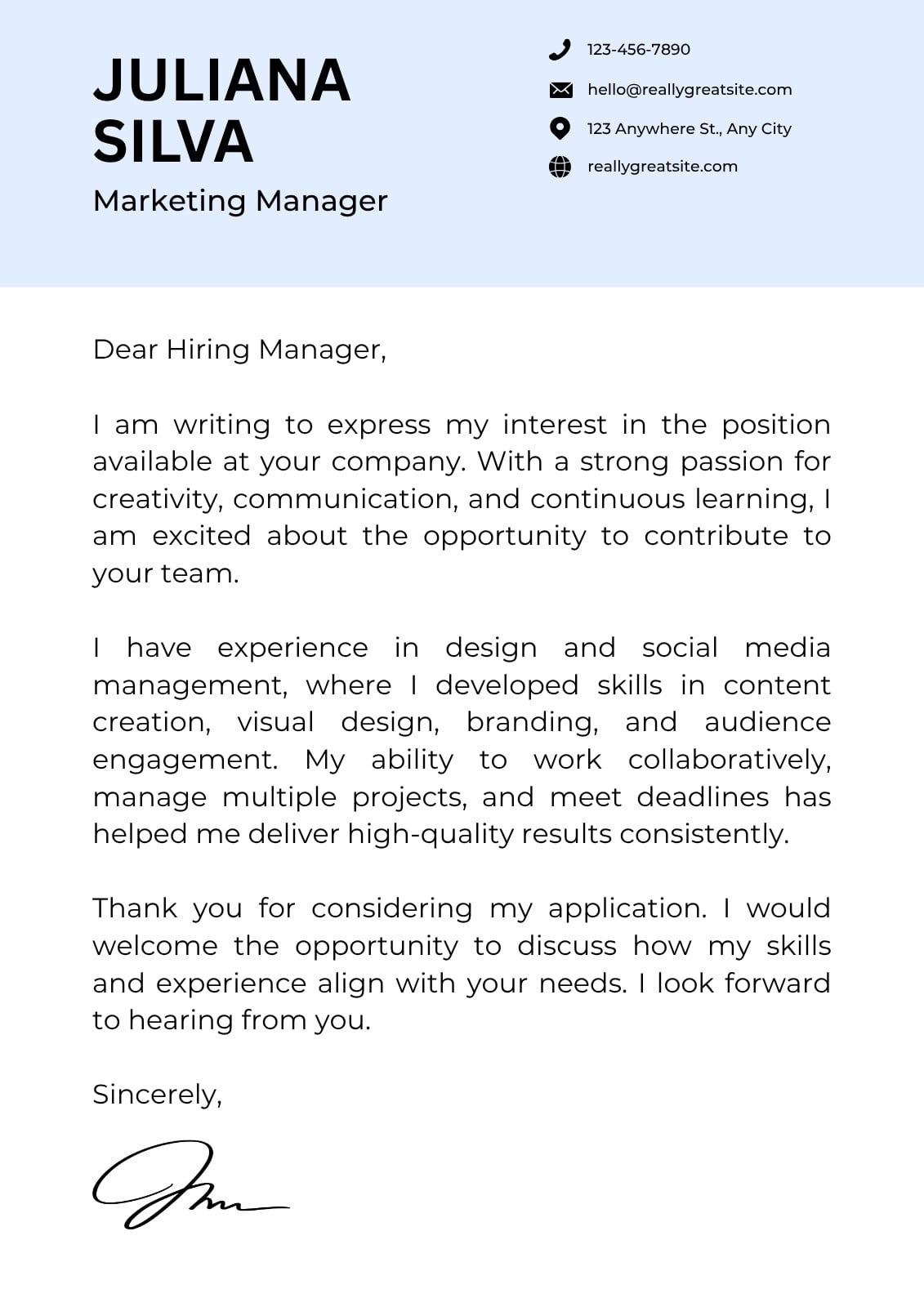Click the JULIANA name heading

click(x=222, y=80)
